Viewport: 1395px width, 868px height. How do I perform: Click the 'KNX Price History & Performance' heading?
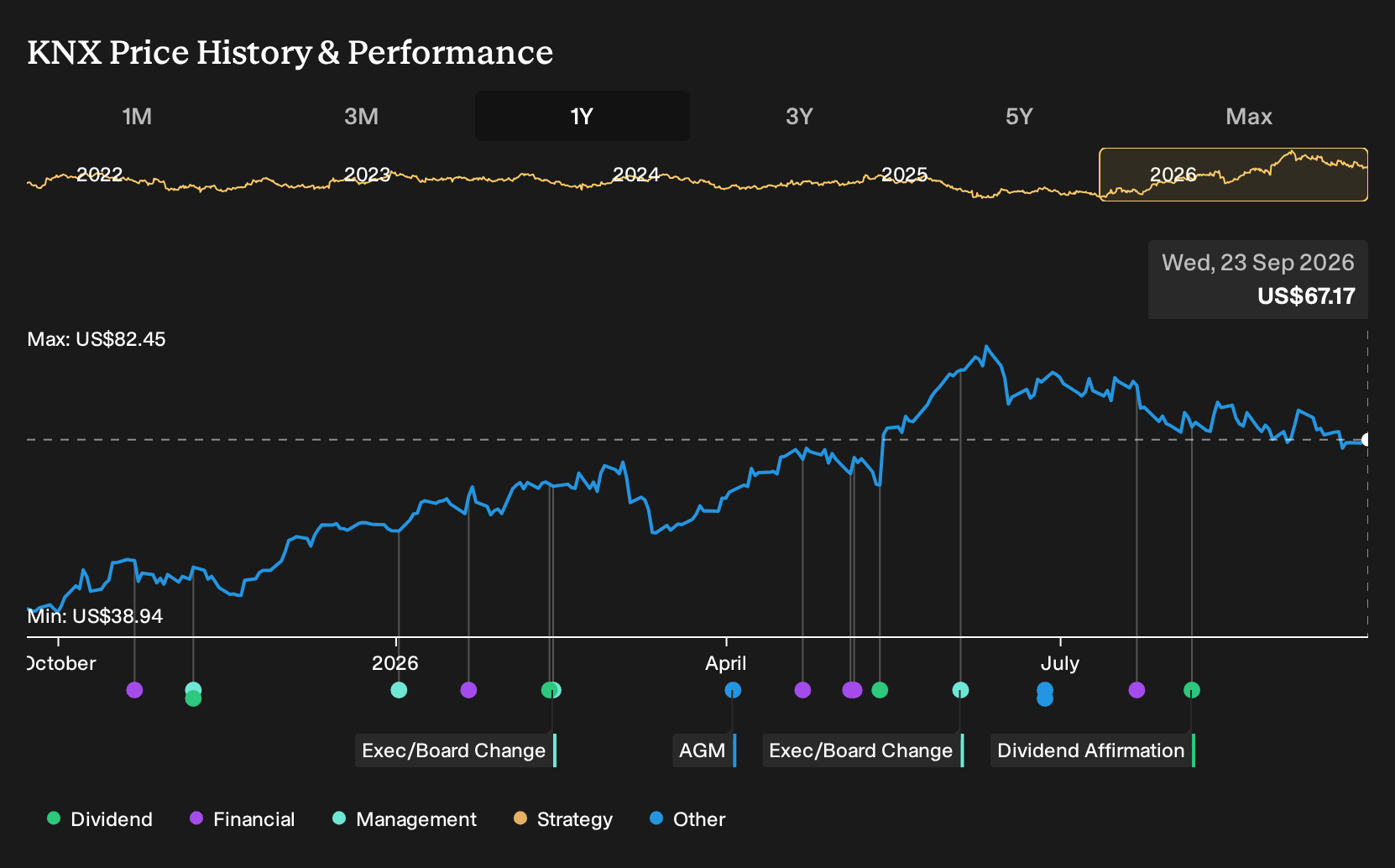[x=290, y=52]
